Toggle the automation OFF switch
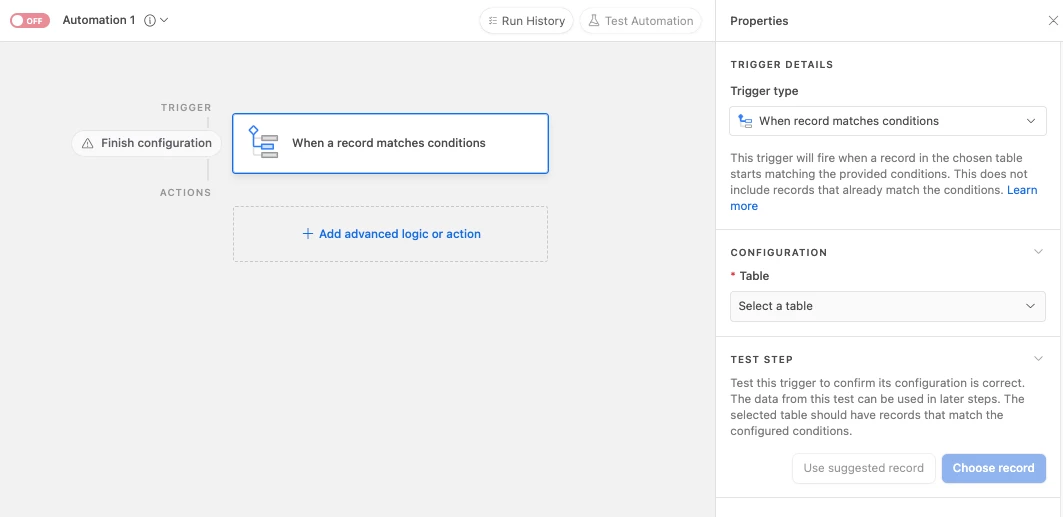This screenshot has height=517, width=1063. (x=30, y=20)
